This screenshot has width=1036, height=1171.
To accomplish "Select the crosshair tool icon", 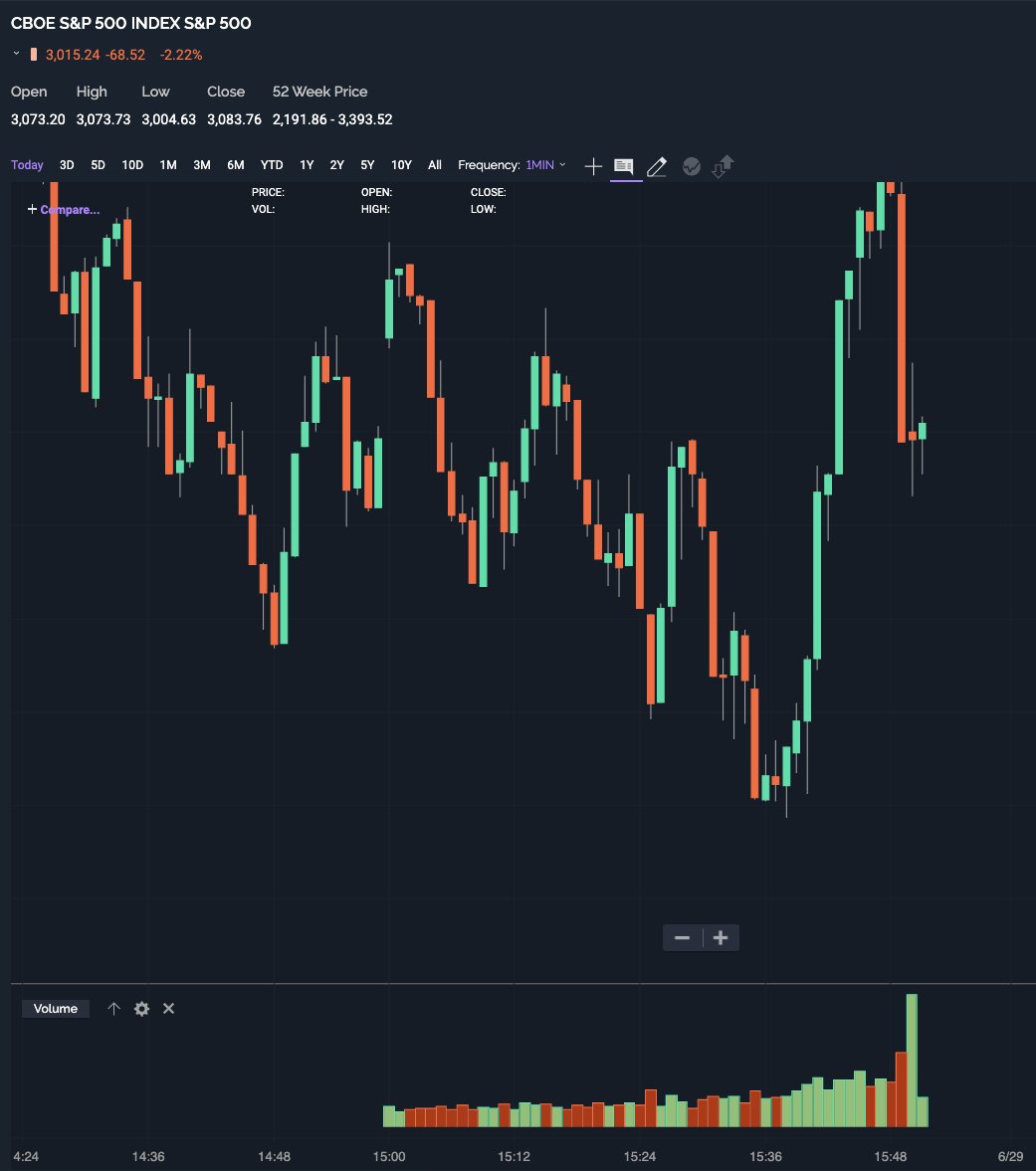I will [593, 166].
